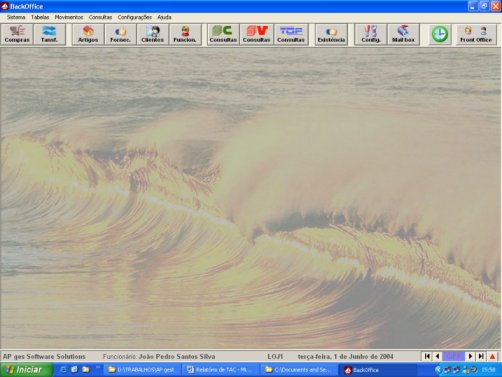
Task: Open the TOP Consultas icon
Action: (x=291, y=34)
